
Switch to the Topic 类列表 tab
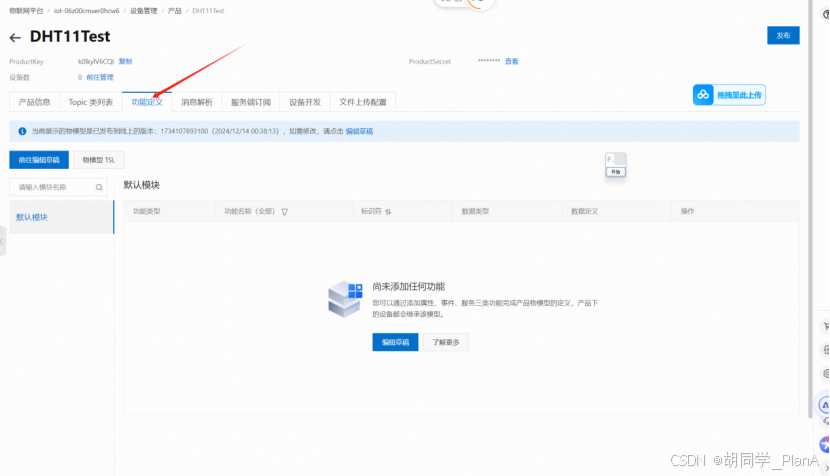coord(91,102)
